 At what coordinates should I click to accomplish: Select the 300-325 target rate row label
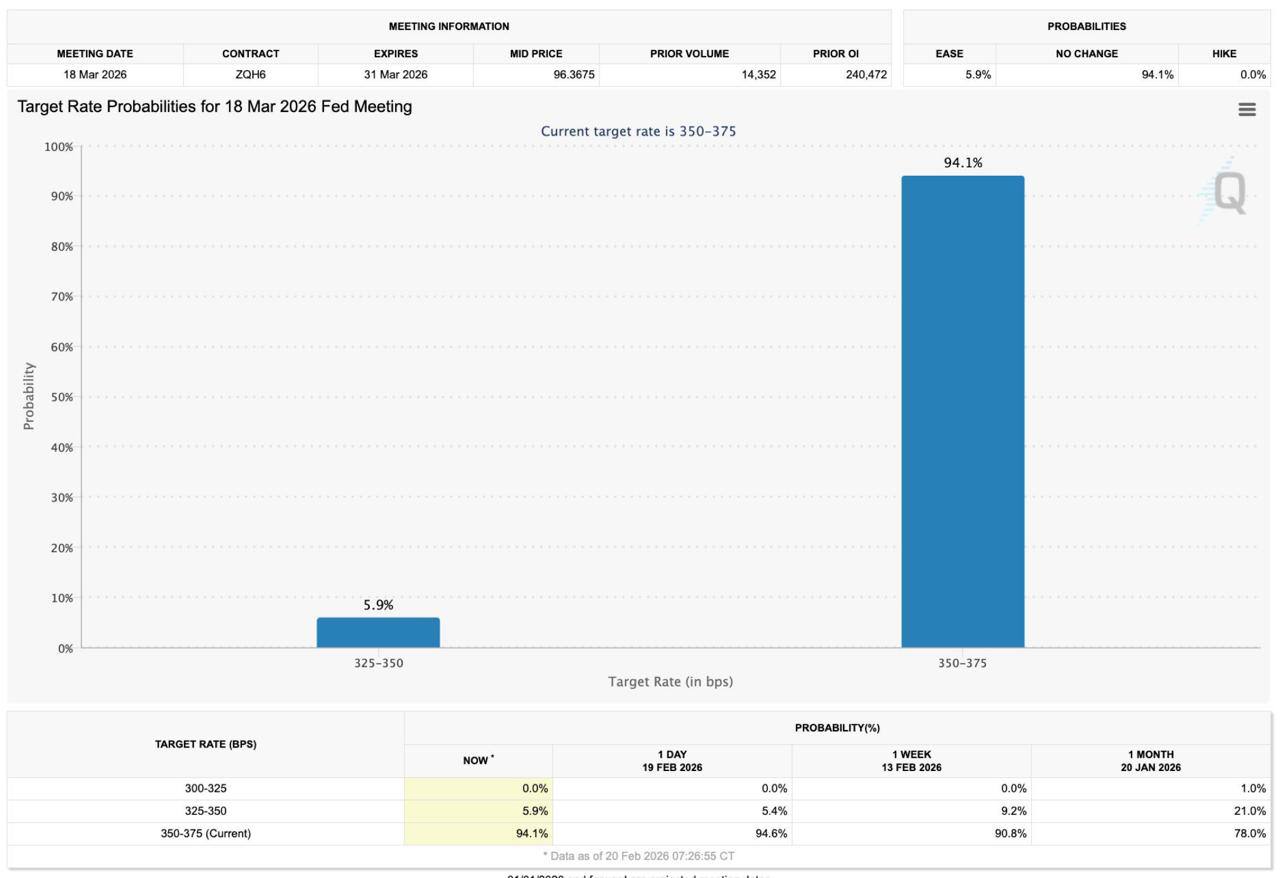(205, 789)
